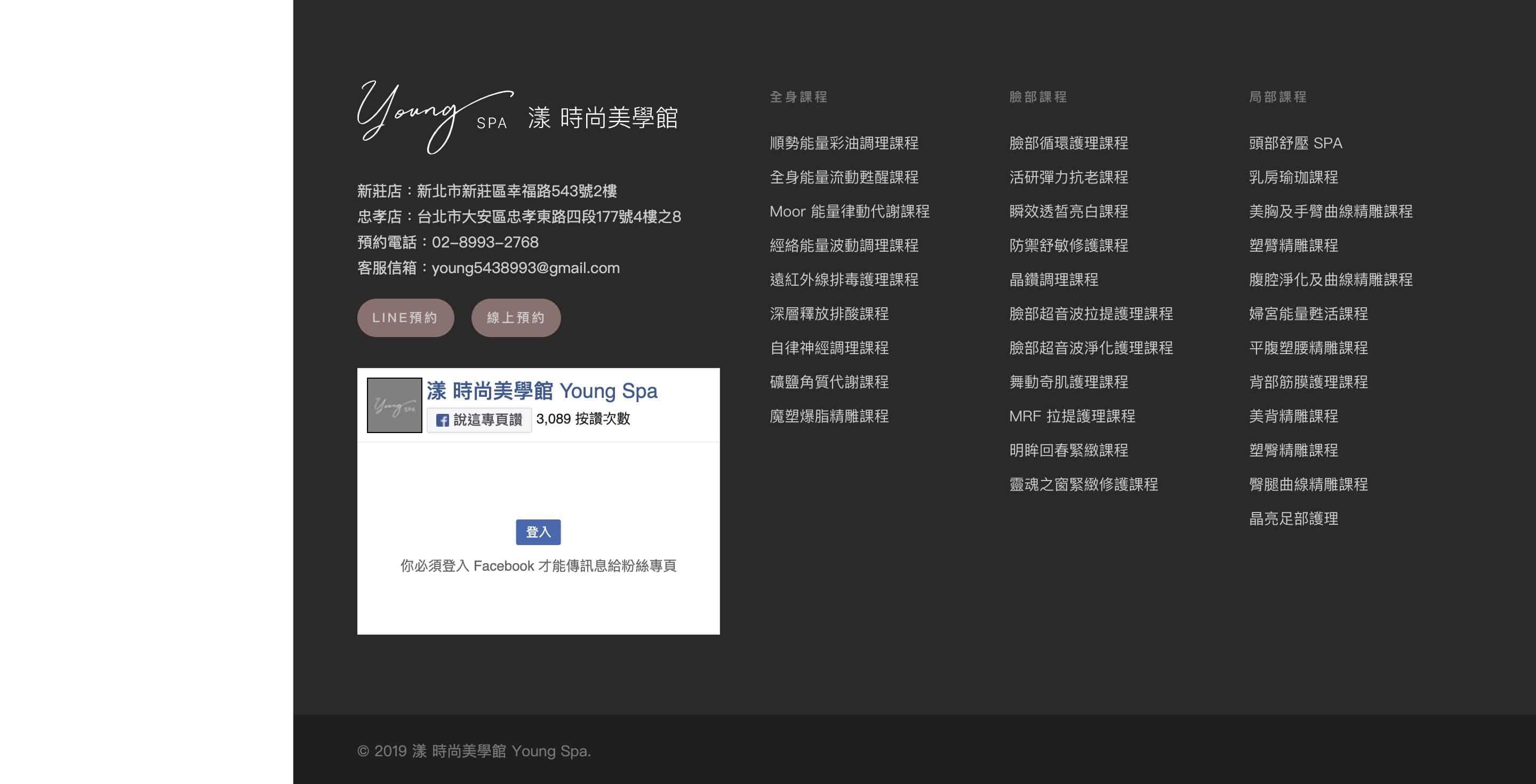Click the 02-8993-2768 phone number
The height and width of the screenshot is (784, 1536).
[485, 243]
